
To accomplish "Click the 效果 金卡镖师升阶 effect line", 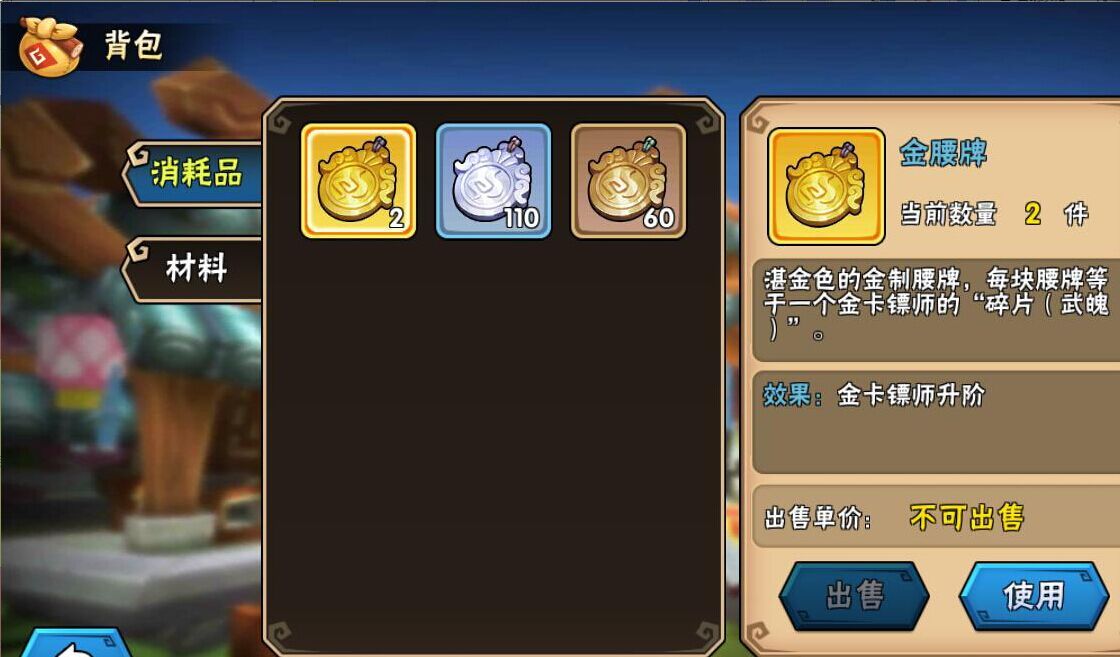I will [x=874, y=395].
